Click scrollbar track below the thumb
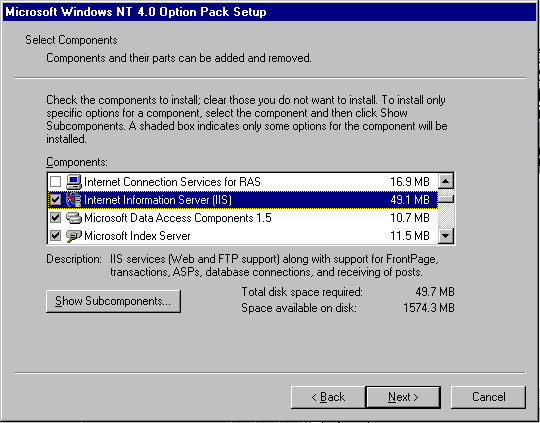The width and height of the screenshot is (540, 423). [x=446, y=216]
